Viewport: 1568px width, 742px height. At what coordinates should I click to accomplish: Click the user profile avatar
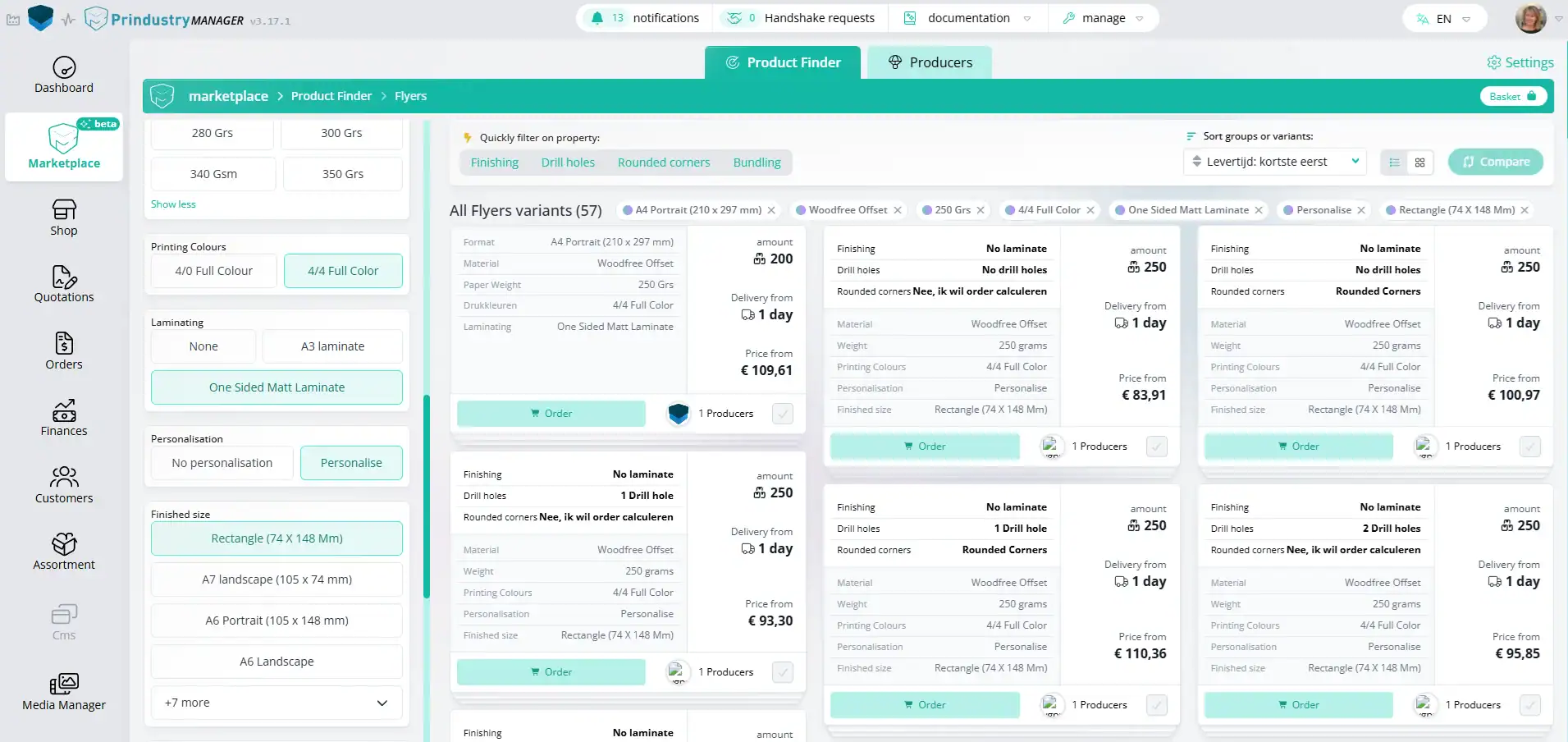(x=1530, y=18)
